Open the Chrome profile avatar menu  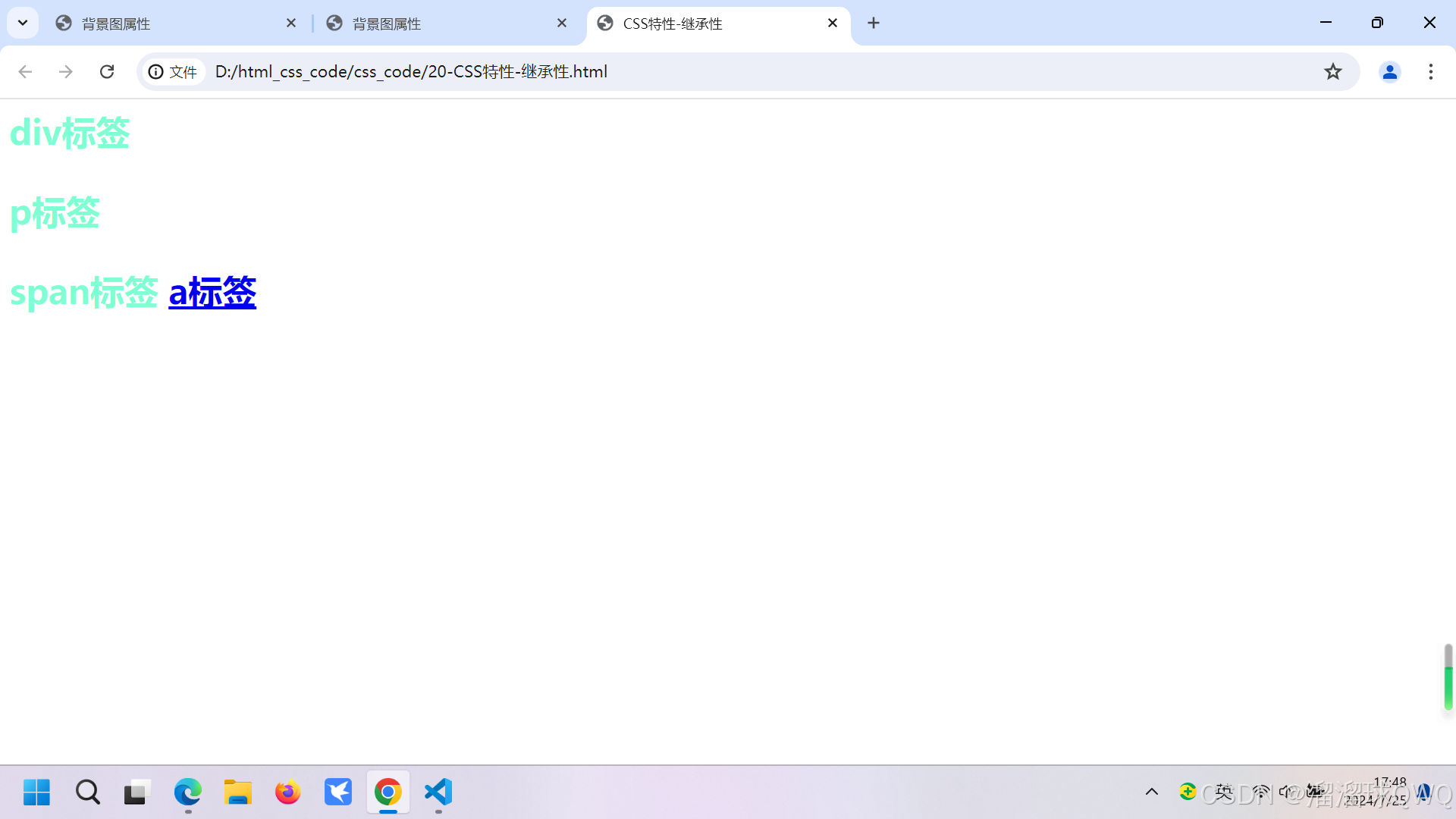click(x=1390, y=72)
